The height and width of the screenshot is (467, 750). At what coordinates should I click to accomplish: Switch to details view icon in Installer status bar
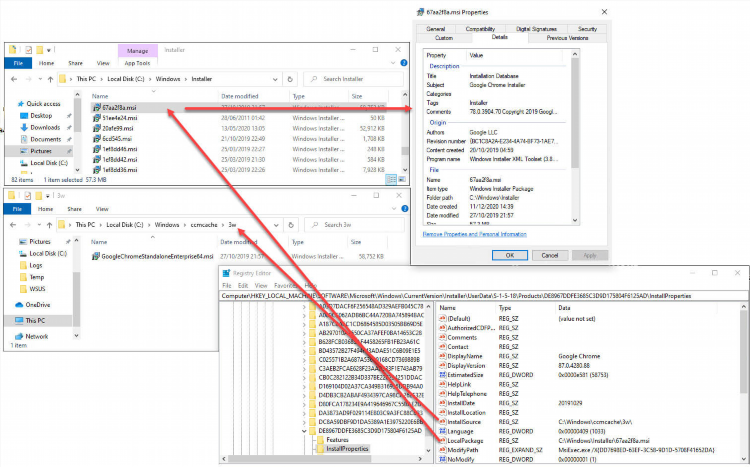pos(391,179)
